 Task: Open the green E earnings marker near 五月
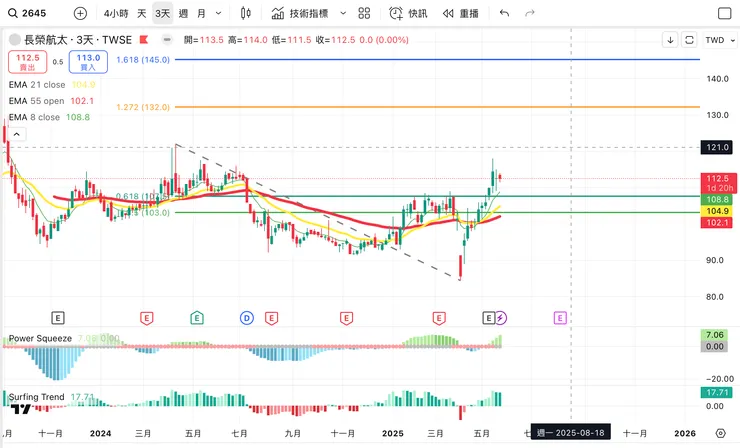(x=197, y=318)
